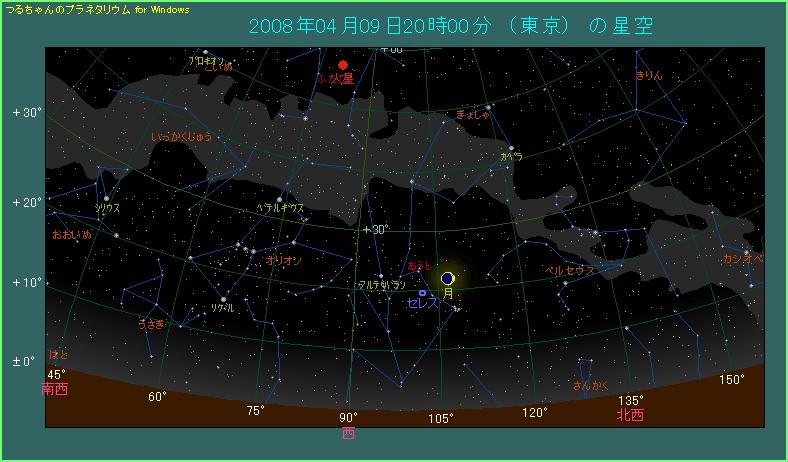Select the Betelgeuse star label
Image resolution: width=788 pixels, height=462 pixels.
click(x=279, y=209)
